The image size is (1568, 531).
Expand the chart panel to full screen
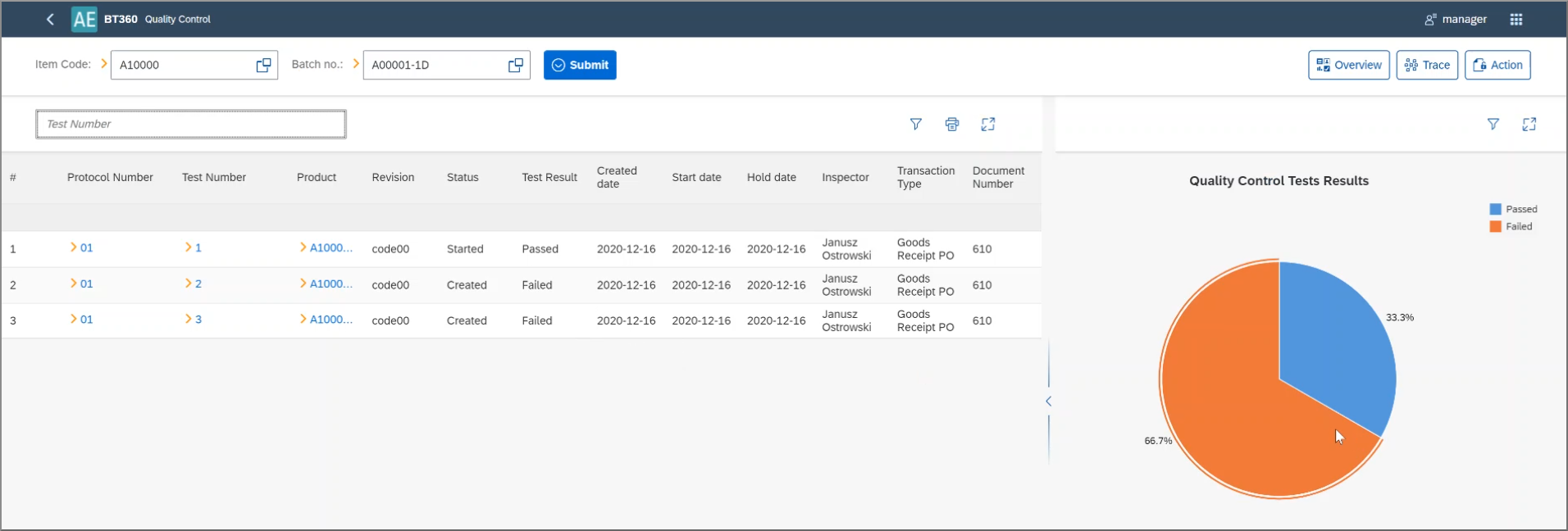(x=1529, y=124)
